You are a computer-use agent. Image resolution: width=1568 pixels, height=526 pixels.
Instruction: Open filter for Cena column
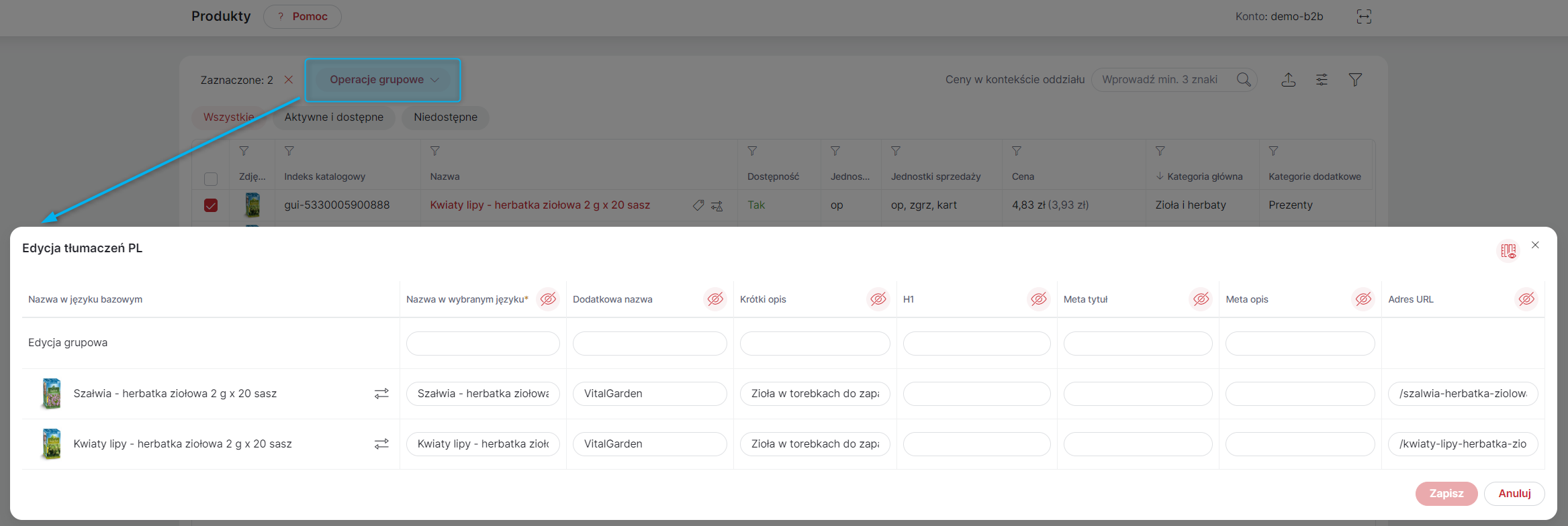pos(1017,151)
